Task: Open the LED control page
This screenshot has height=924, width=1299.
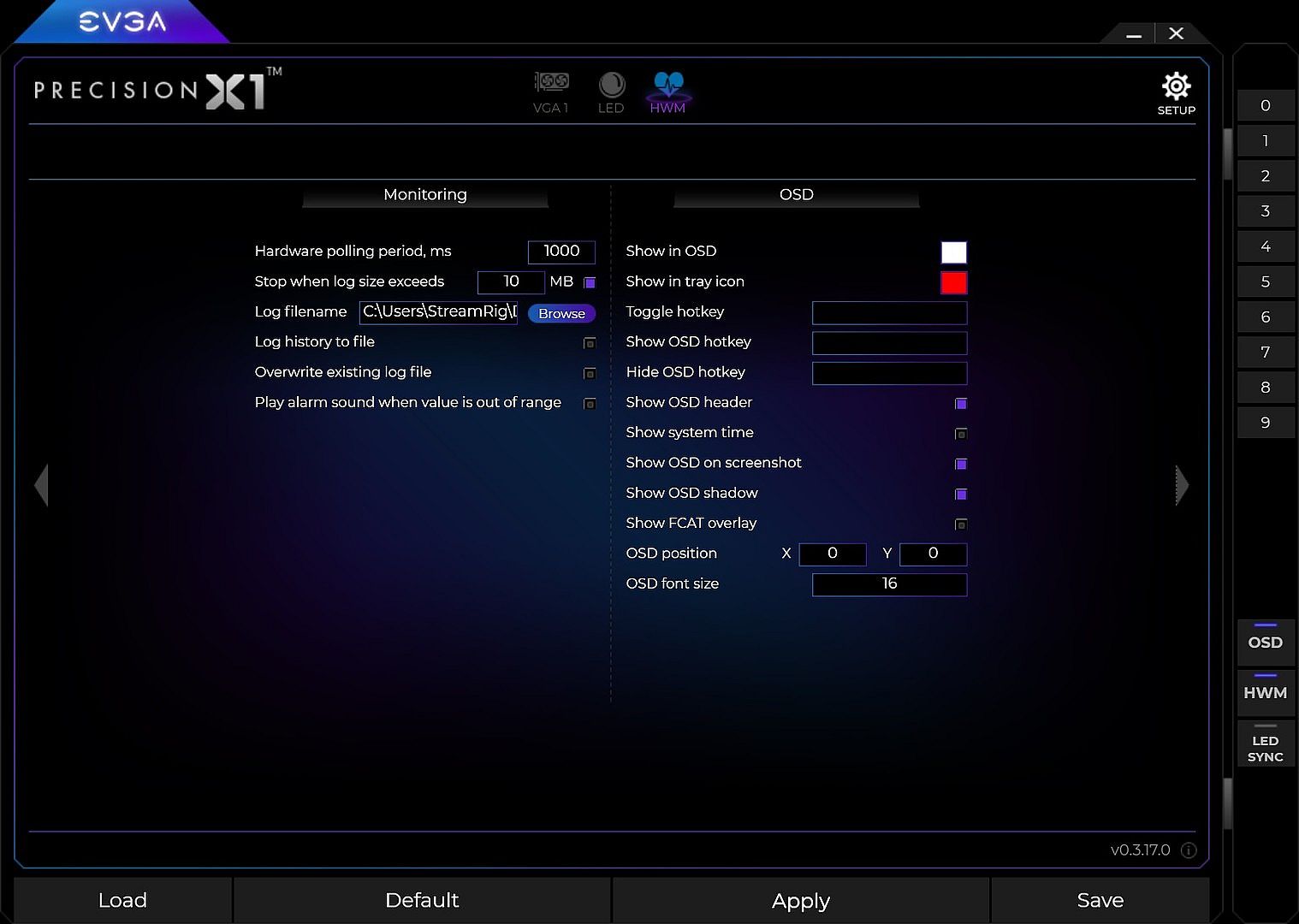Action: coord(611,92)
